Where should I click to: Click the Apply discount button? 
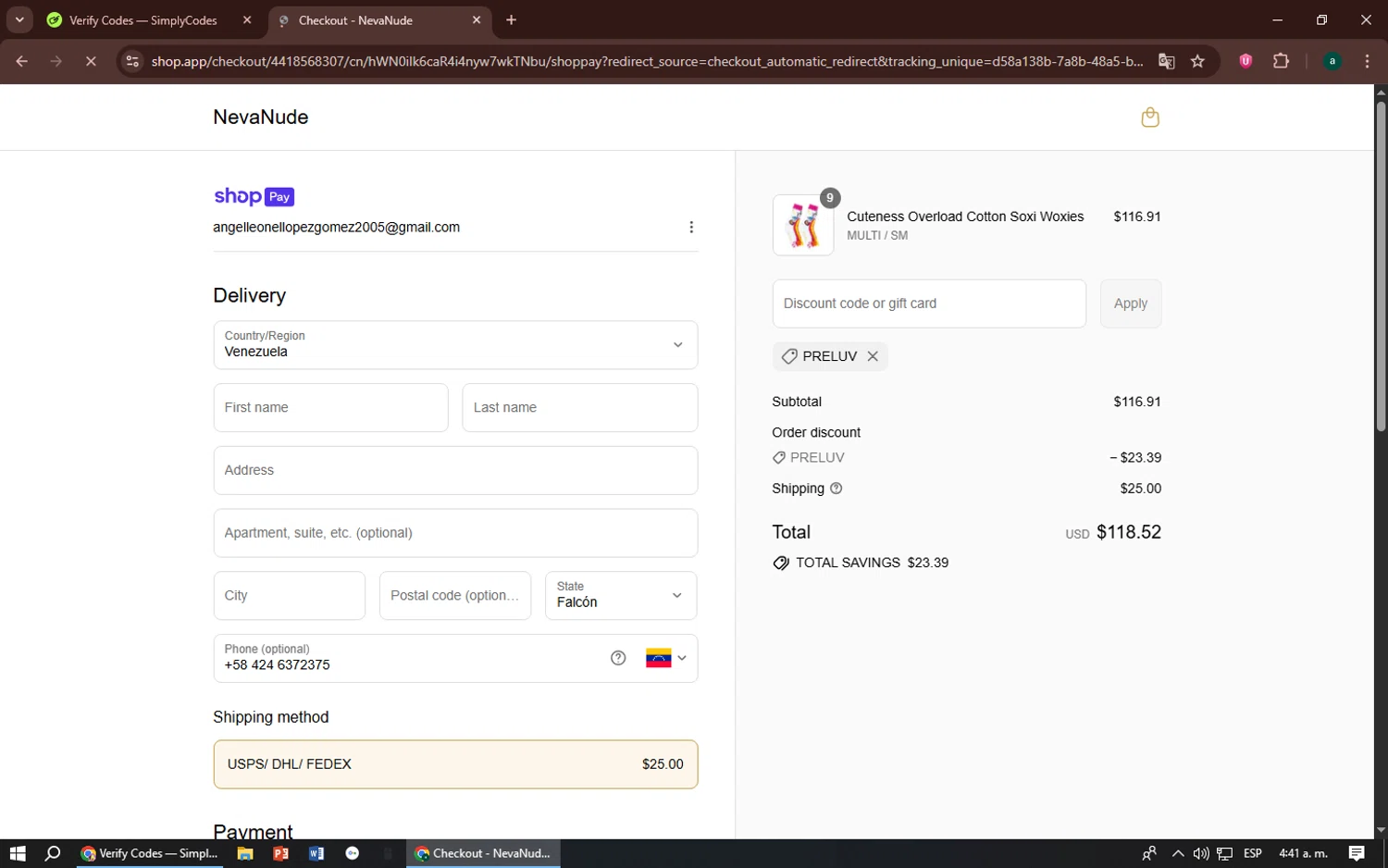click(x=1131, y=304)
